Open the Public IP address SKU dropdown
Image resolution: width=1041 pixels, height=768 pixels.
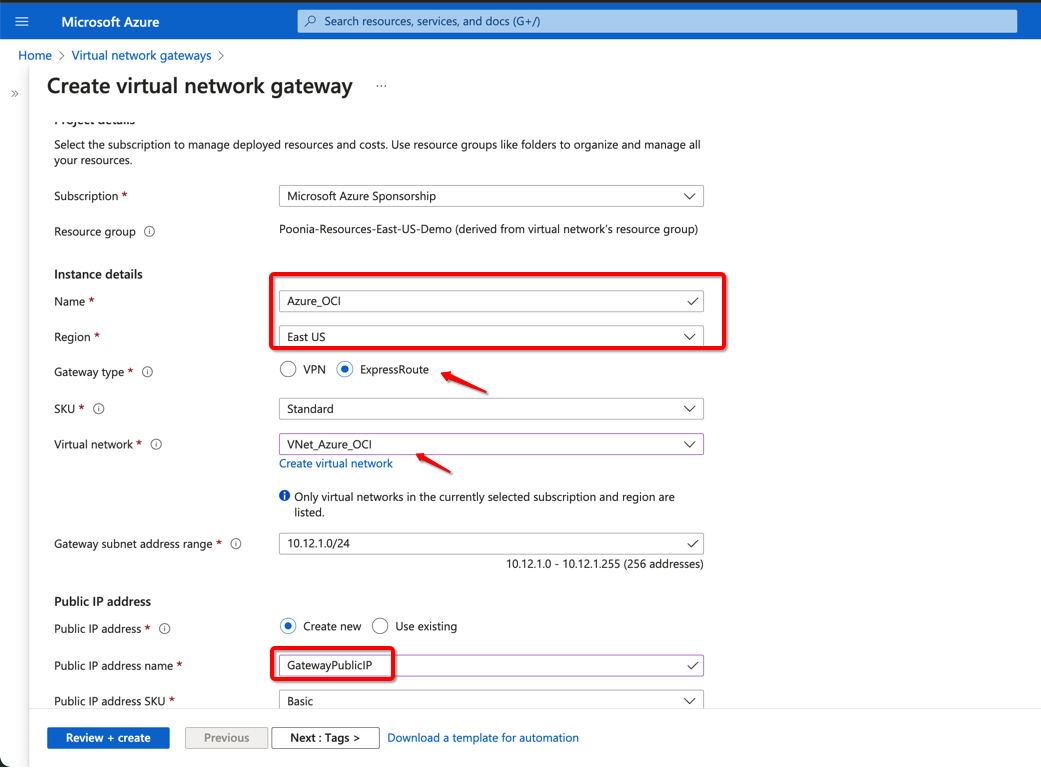(491, 700)
